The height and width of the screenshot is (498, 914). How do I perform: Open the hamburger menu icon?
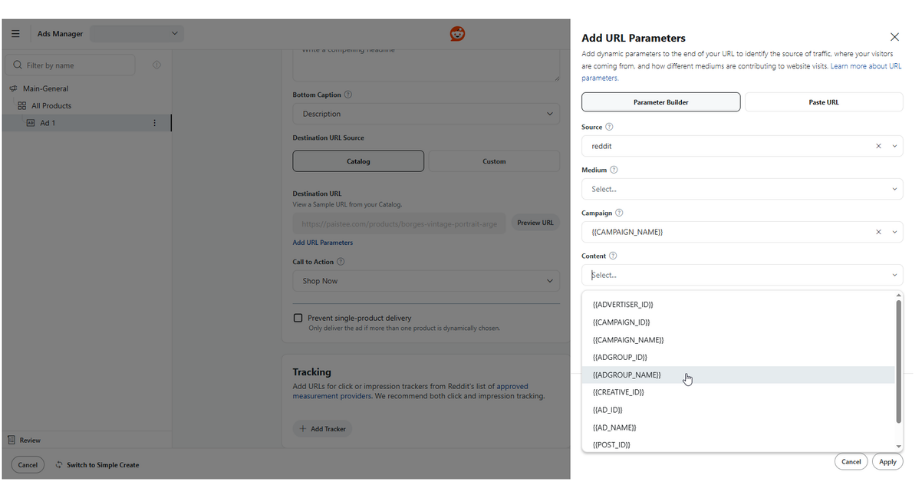click(x=16, y=34)
